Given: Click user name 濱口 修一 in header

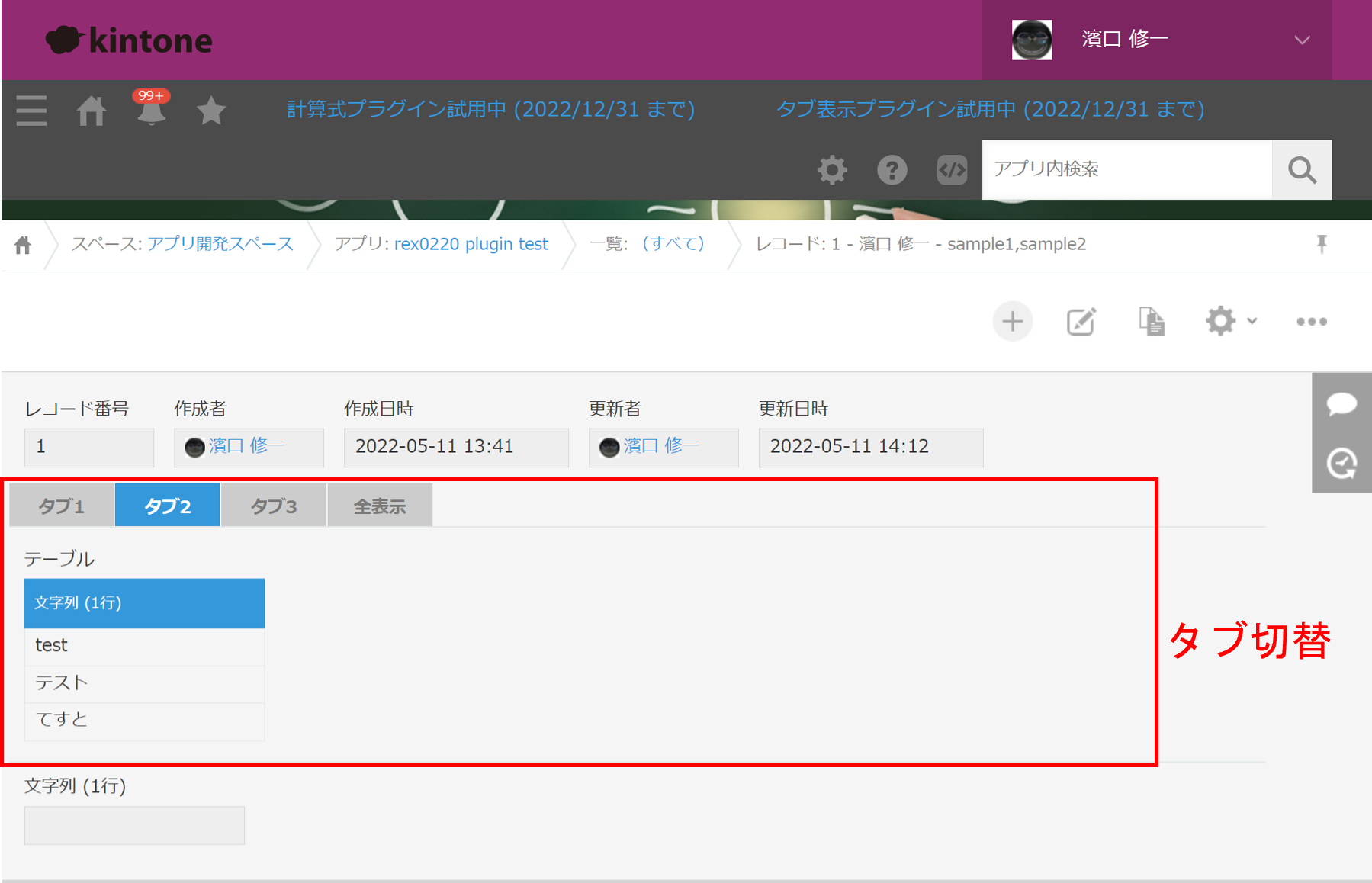Looking at the screenshot, I should (1125, 39).
